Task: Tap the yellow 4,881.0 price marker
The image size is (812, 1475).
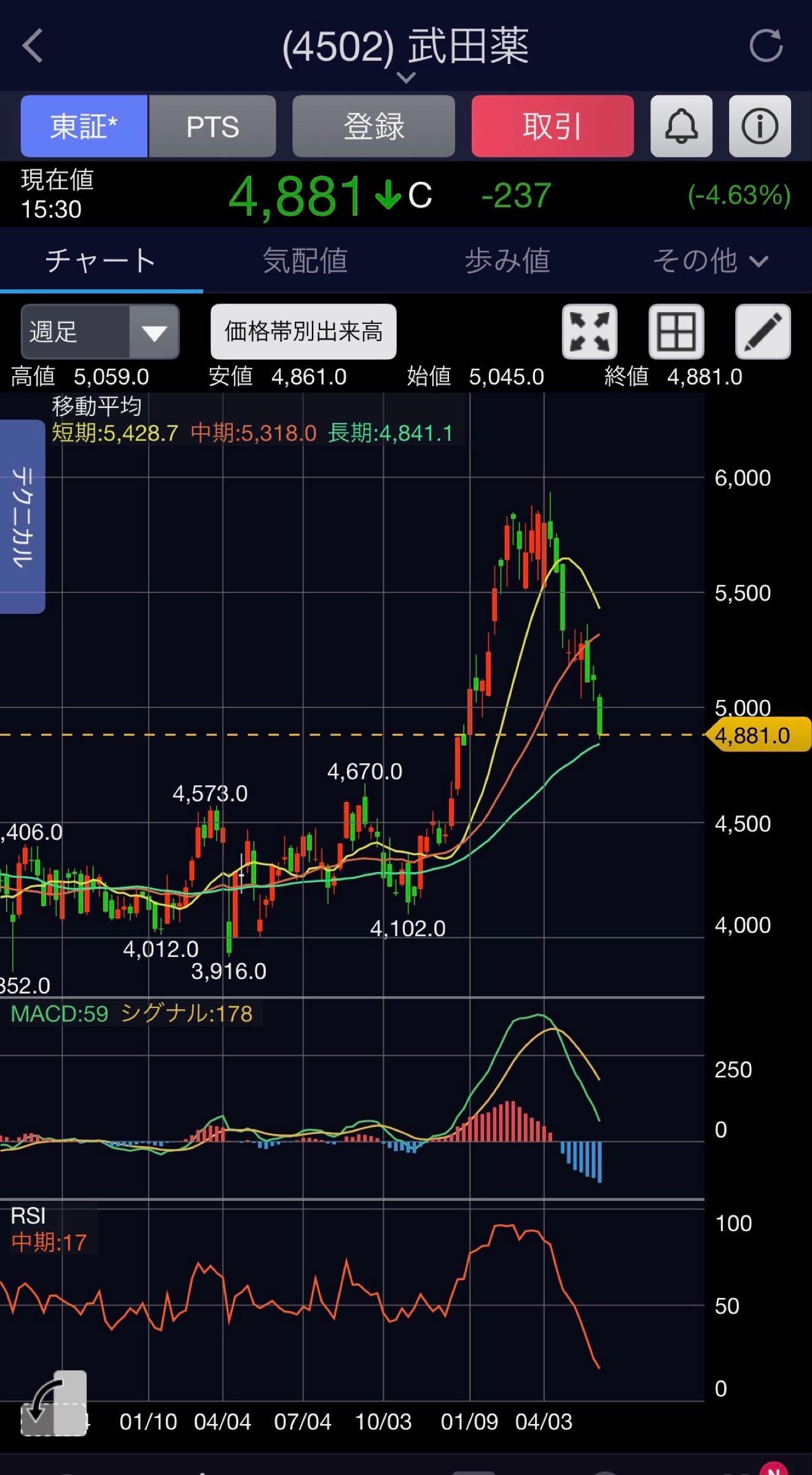Action: pyautogui.click(x=758, y=735)
